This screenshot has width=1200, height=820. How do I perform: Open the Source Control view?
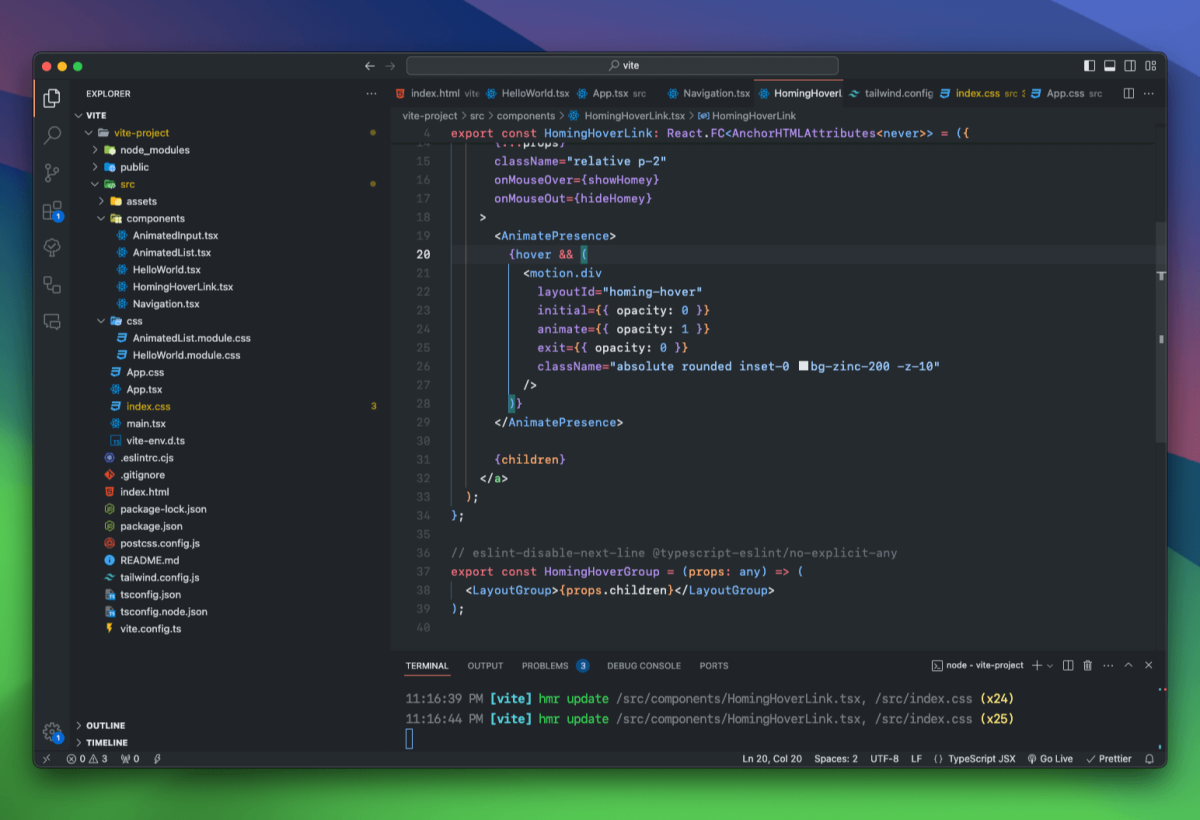coord(53,173)
